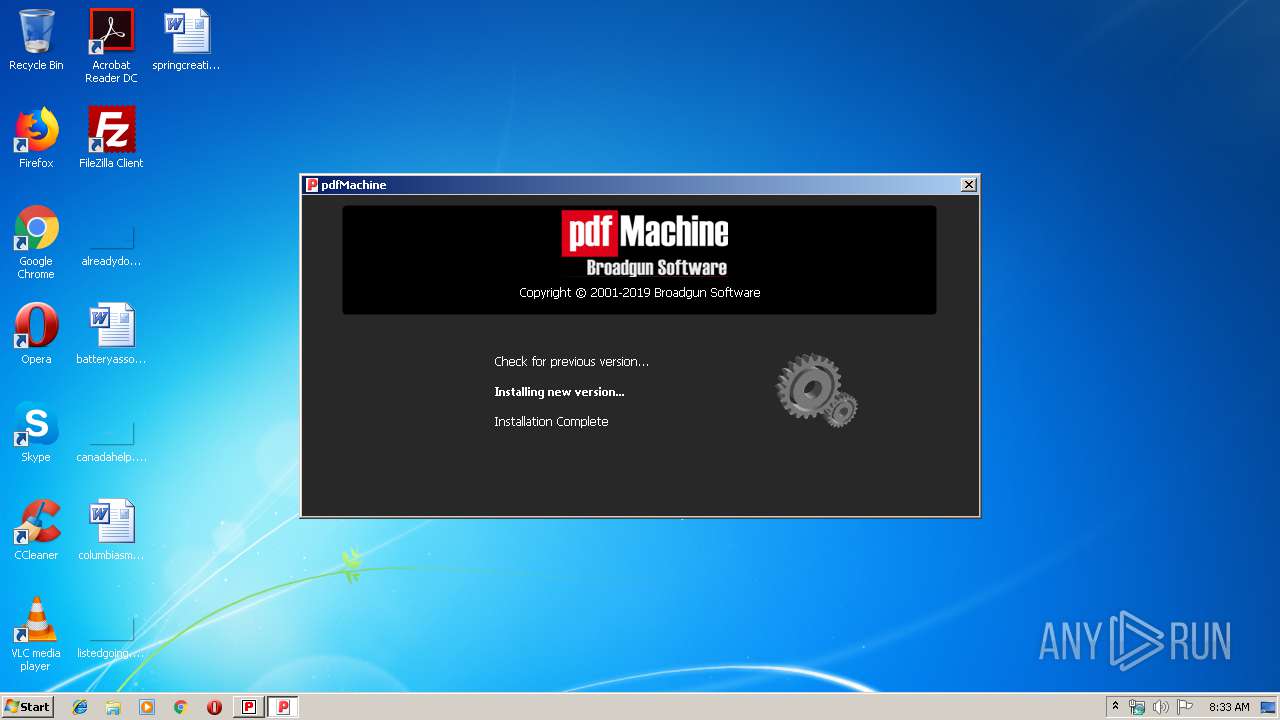Viewport: 1280px width, 720px height.
Task: Click 'Check for previous version...' text
Action: point(571,361)
